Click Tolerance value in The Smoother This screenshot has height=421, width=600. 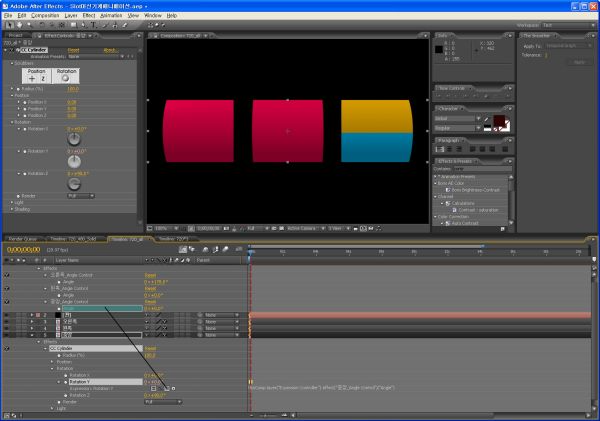[546, 55]
